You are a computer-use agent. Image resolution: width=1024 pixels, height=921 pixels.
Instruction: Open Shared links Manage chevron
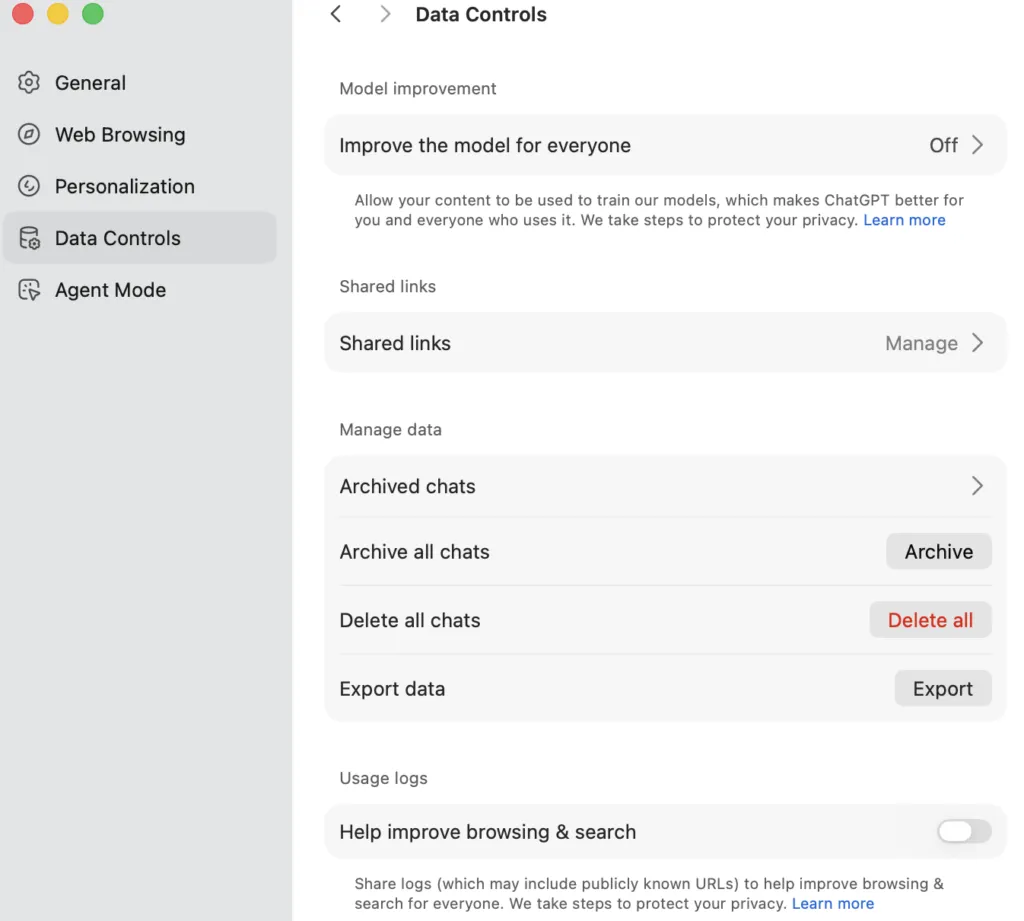tap(977, 343)
